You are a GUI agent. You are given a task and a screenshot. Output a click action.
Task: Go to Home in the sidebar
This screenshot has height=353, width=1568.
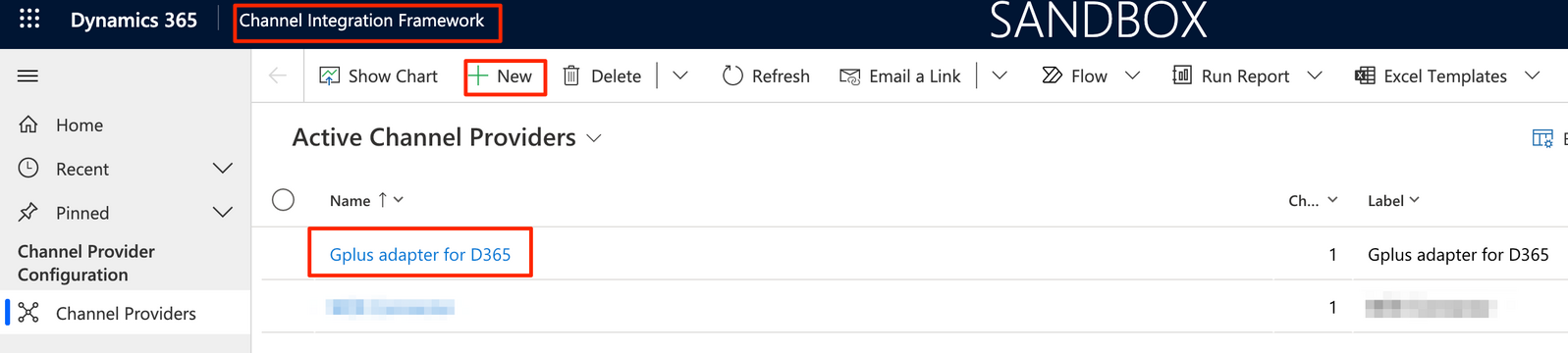(x=80, y=125)
